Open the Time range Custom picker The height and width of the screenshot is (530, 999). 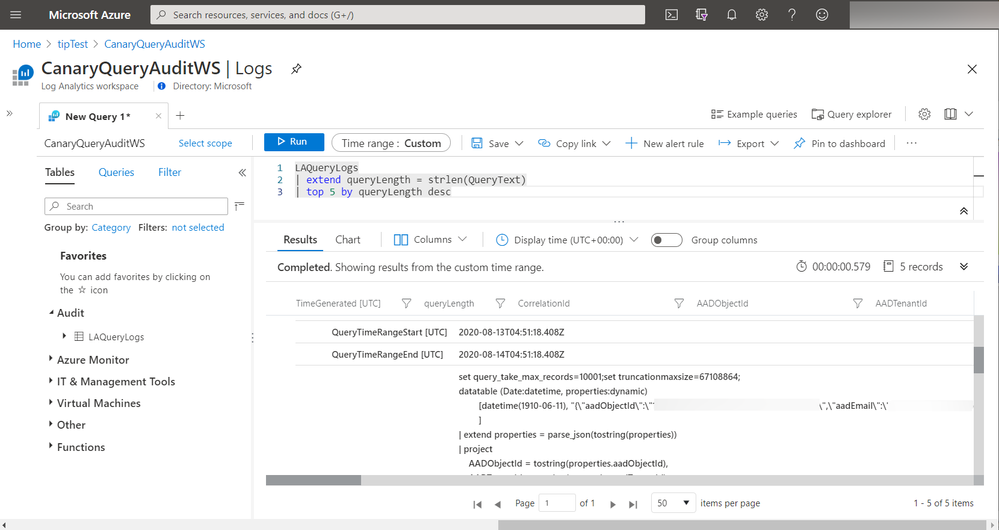(x=391, y=143)
